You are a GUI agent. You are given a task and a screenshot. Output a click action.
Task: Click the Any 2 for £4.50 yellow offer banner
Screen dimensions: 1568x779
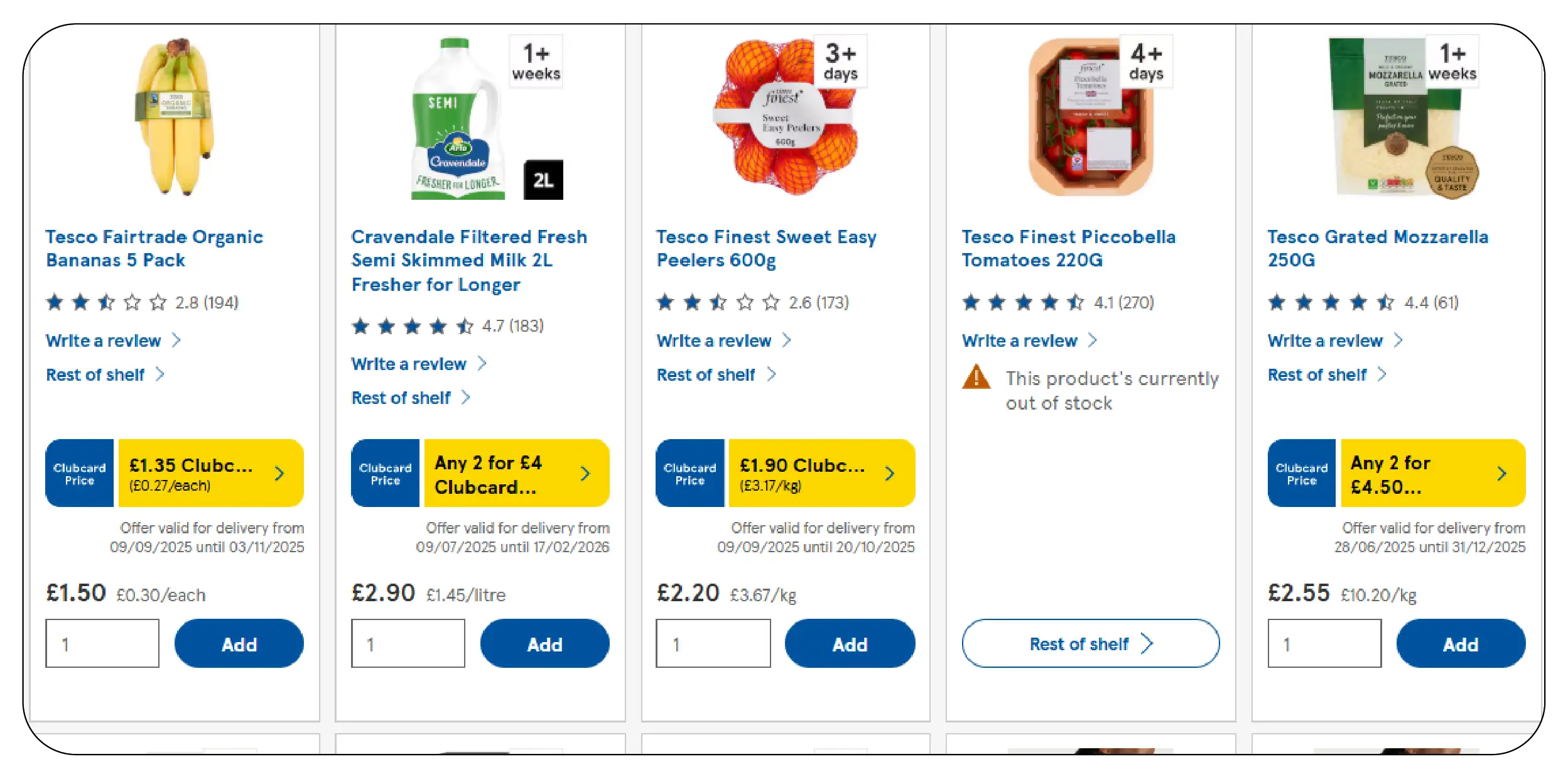click(x=1432, y=472)
